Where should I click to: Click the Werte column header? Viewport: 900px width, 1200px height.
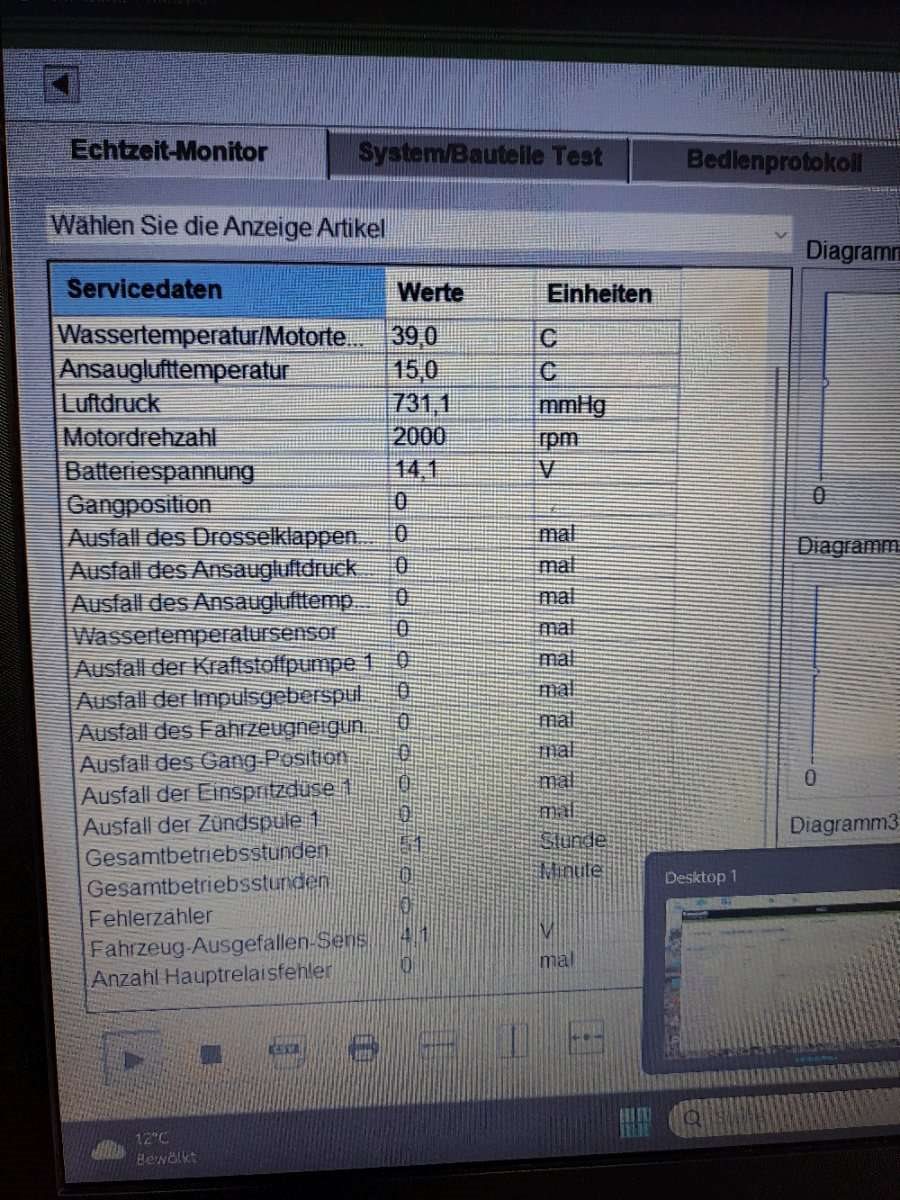430,293
